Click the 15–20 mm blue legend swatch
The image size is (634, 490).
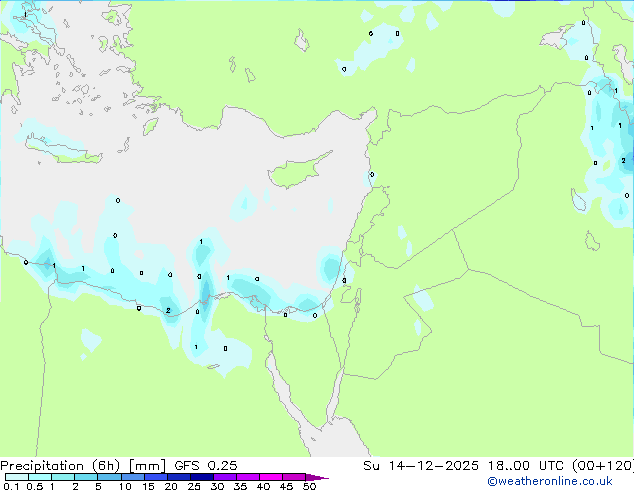pos(156,477)
